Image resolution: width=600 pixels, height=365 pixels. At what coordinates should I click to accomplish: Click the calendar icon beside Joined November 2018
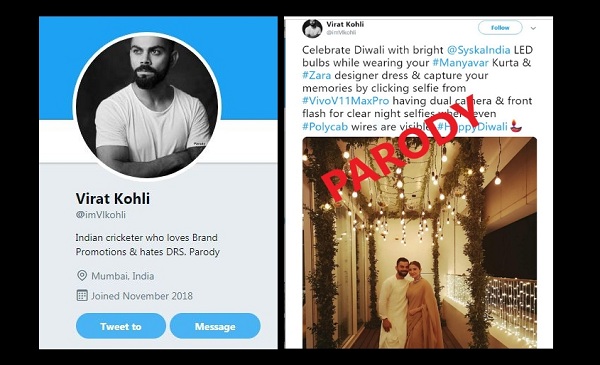[82, 295]
